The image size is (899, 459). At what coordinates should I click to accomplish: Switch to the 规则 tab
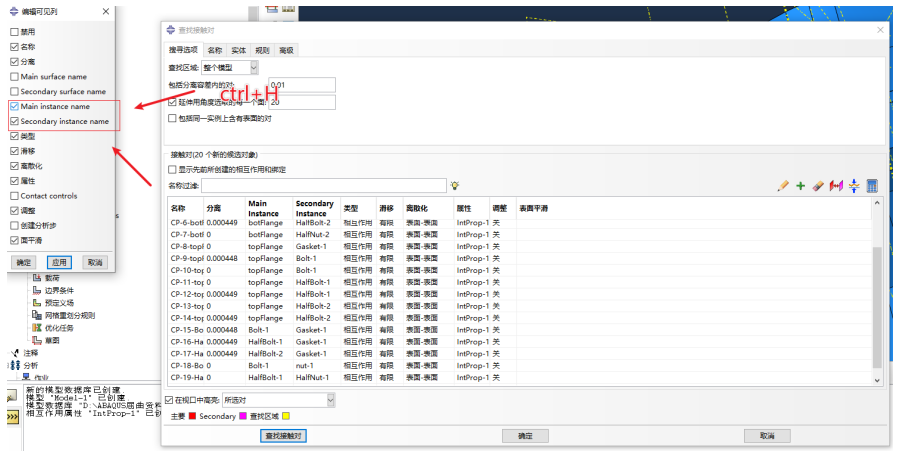coord(262,50)
